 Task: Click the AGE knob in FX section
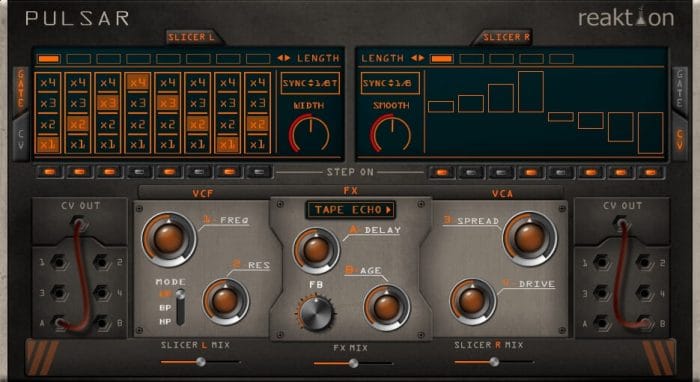[387, 307]
